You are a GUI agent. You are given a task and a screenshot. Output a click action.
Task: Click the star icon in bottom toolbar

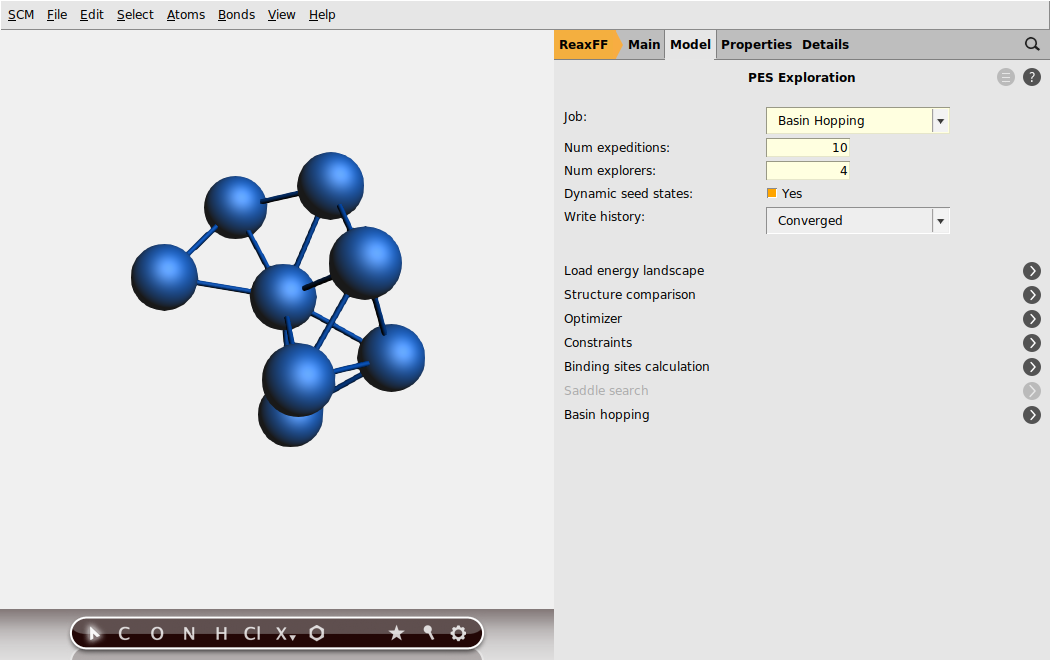point(396,633)
